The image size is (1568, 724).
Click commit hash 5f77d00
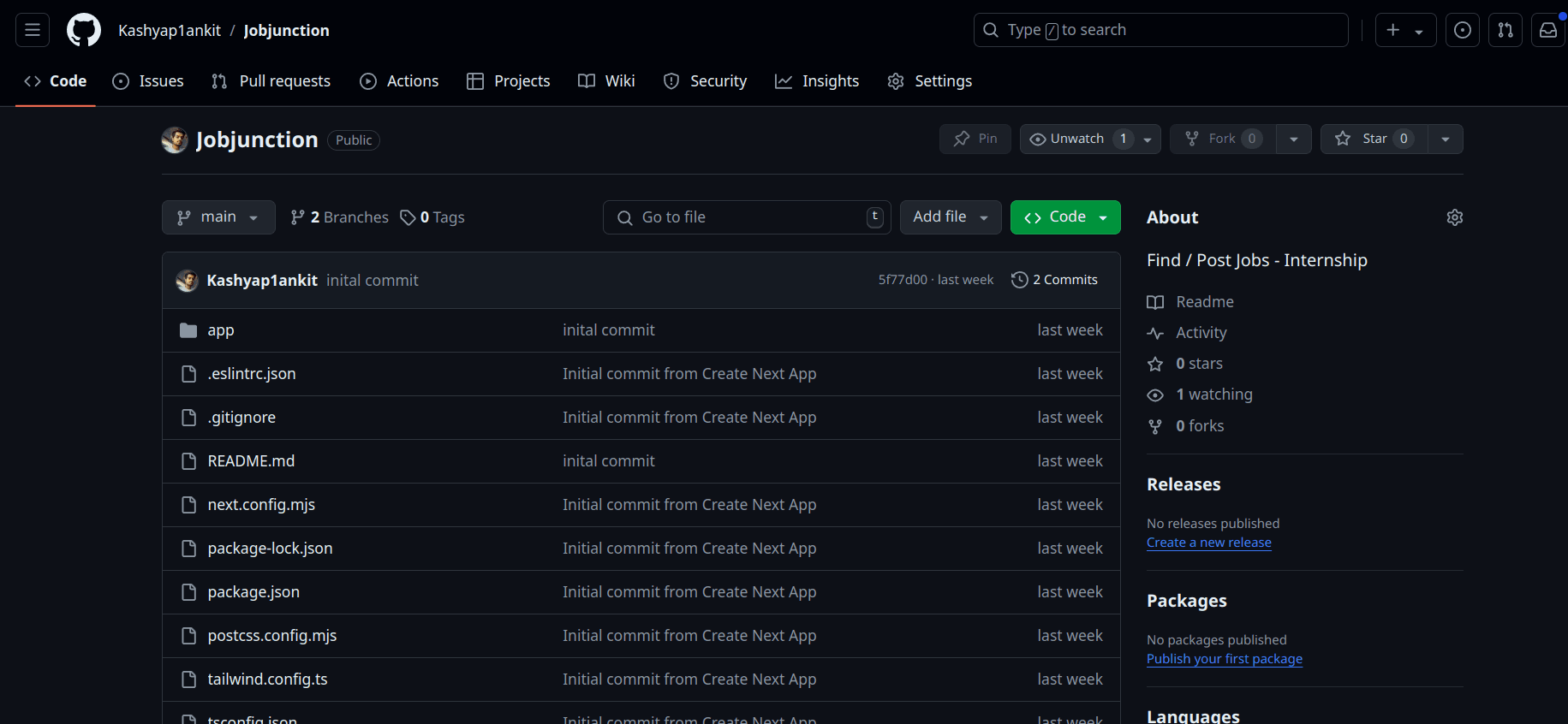[x=903, y=280]
